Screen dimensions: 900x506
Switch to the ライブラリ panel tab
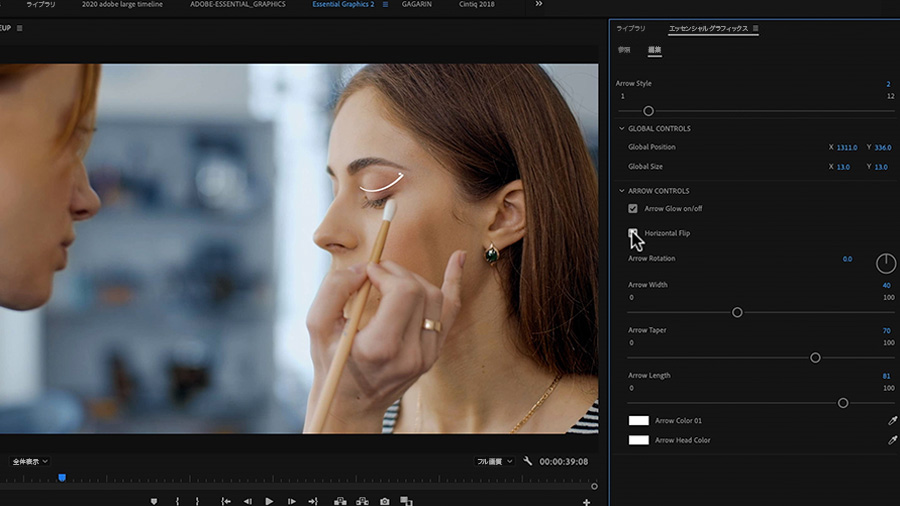pyautogui.click(x=631, y=29)
